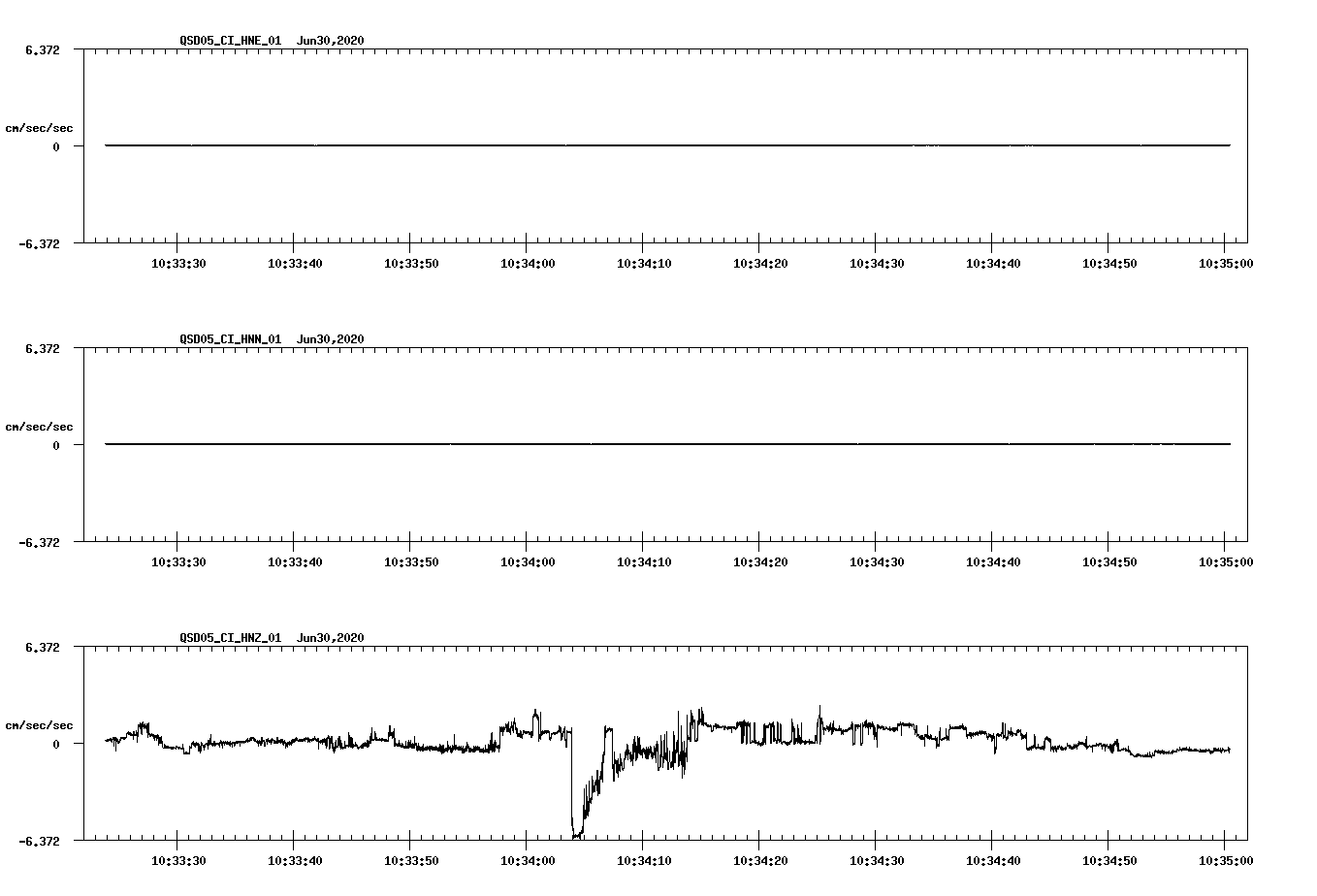Pick the 10:34:40 time label under HNZ plot

(x=993, y=861)
